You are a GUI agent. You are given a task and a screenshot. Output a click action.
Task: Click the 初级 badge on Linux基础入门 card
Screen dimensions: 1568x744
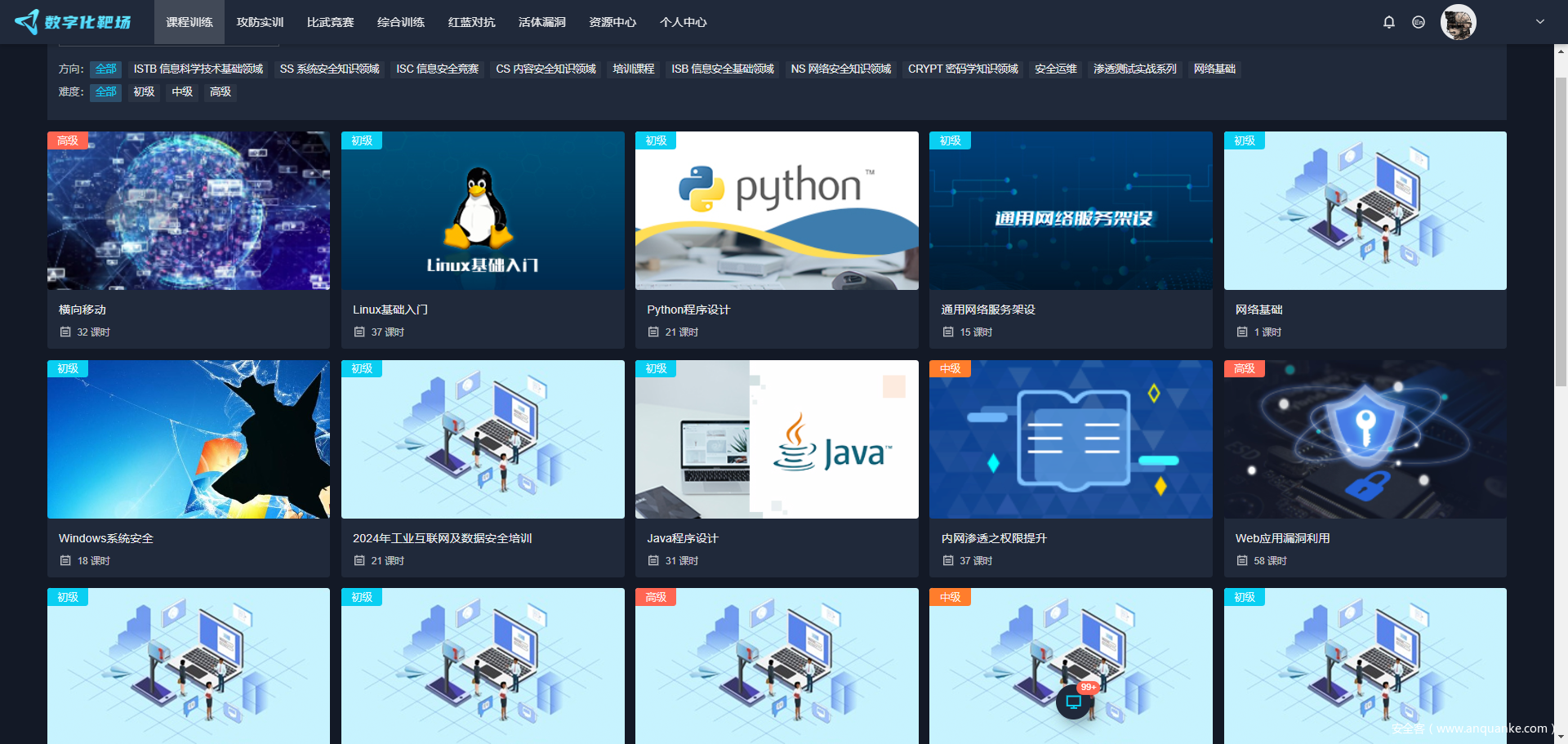[x=362, y=140]
